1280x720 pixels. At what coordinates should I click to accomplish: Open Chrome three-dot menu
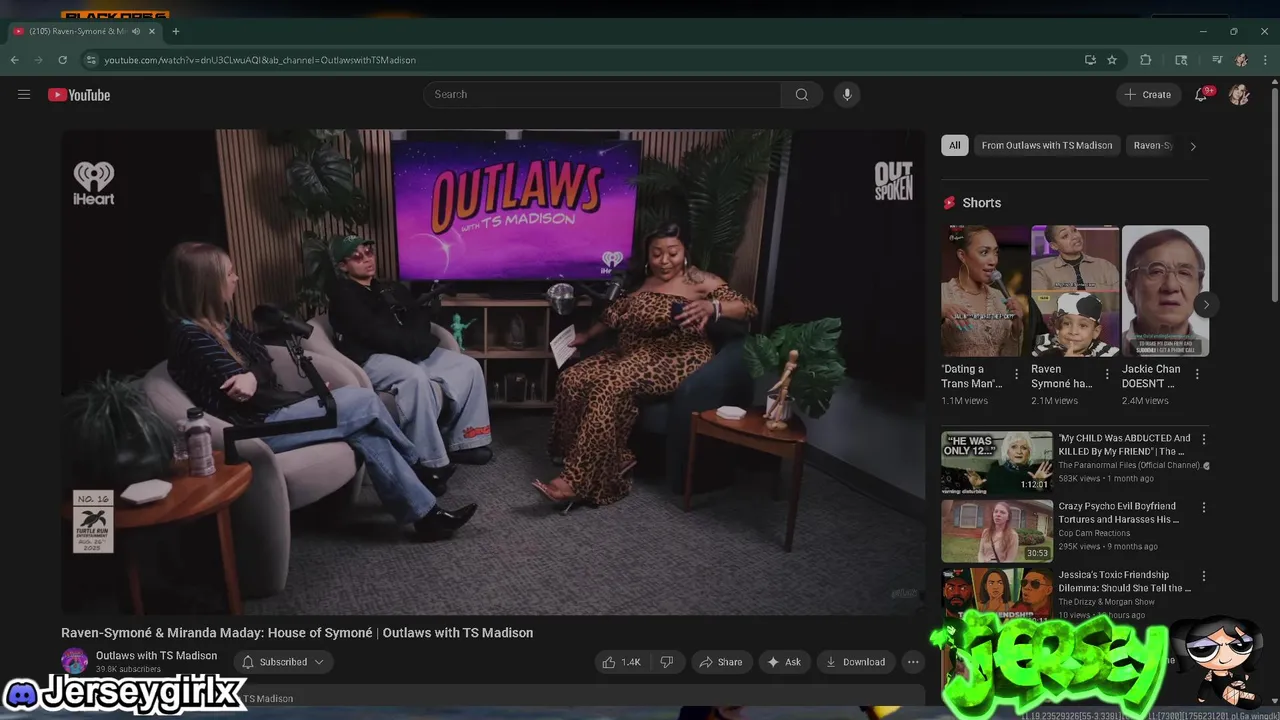point(1266,60)
